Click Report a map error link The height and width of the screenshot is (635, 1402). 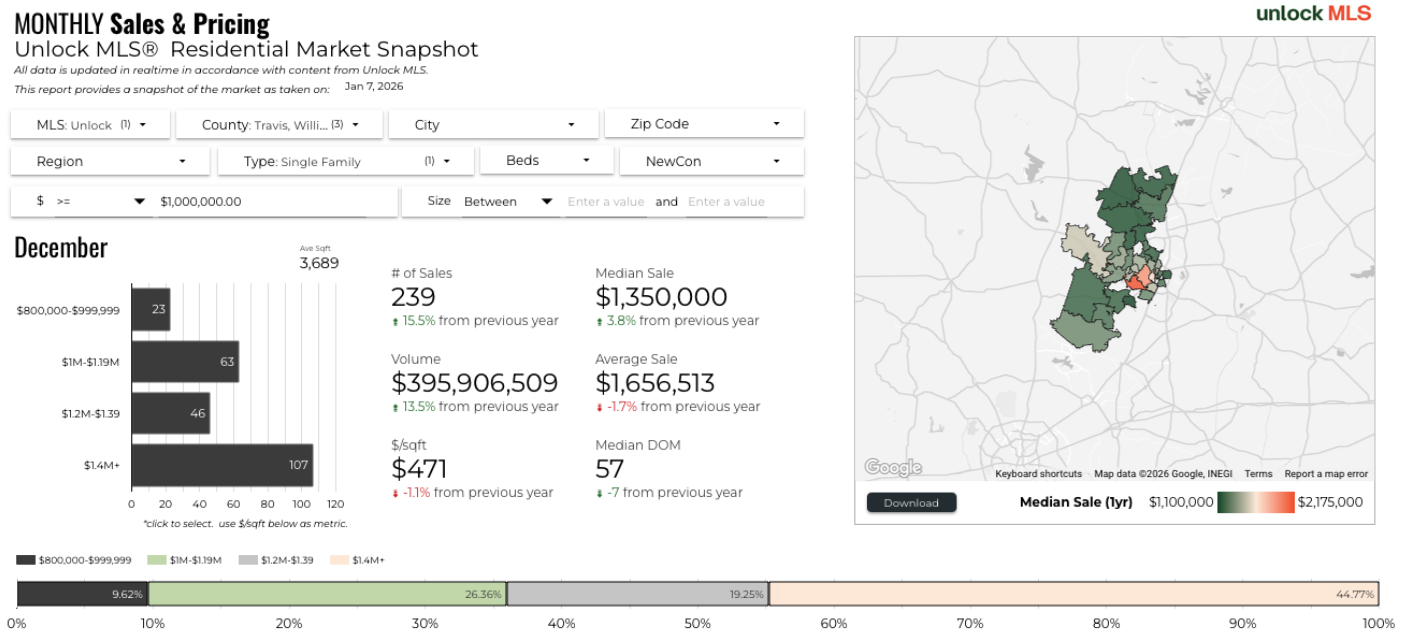click(1326, 474)
